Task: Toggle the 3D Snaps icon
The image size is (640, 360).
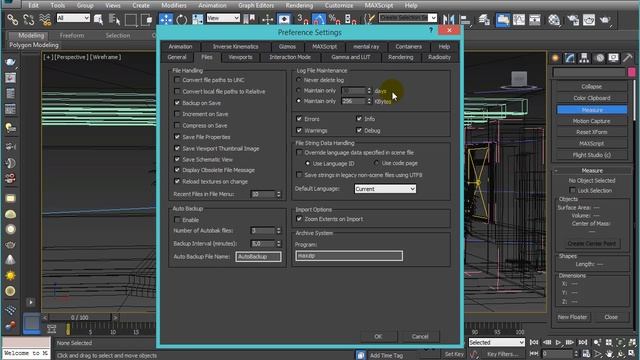Action: click(x=302, y=19)
